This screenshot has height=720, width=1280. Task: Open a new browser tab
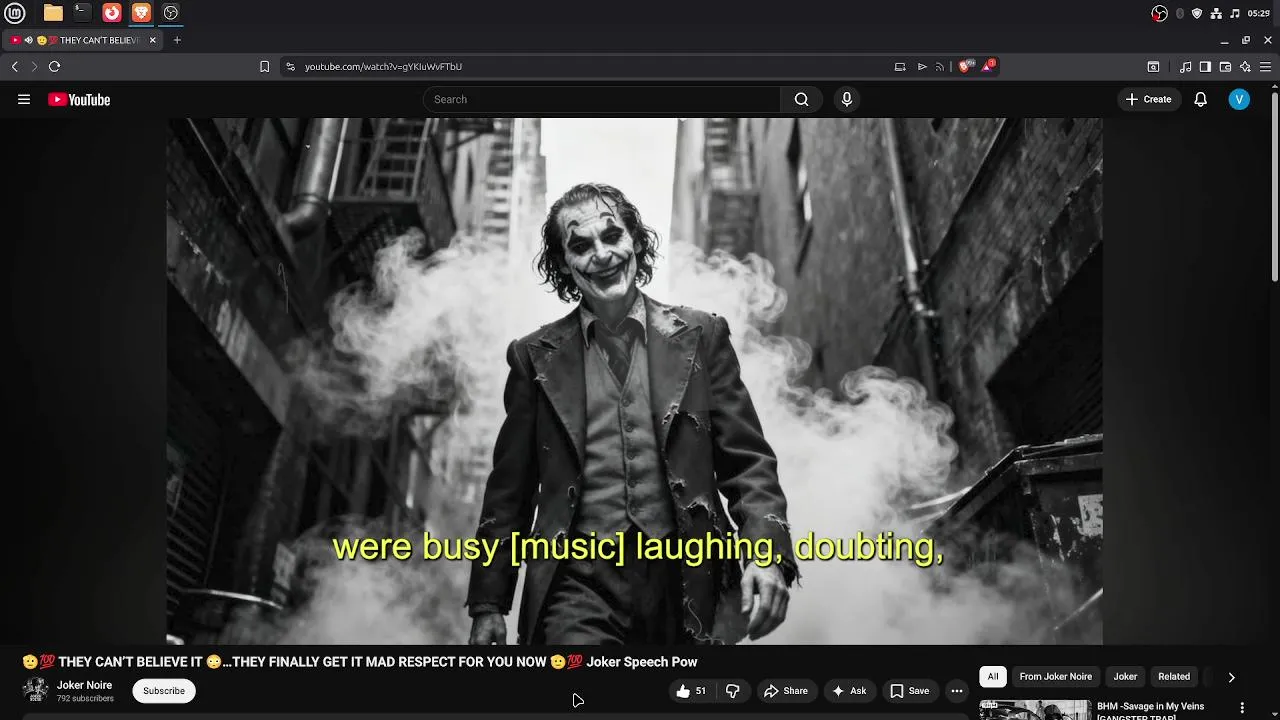coord(177,40)
